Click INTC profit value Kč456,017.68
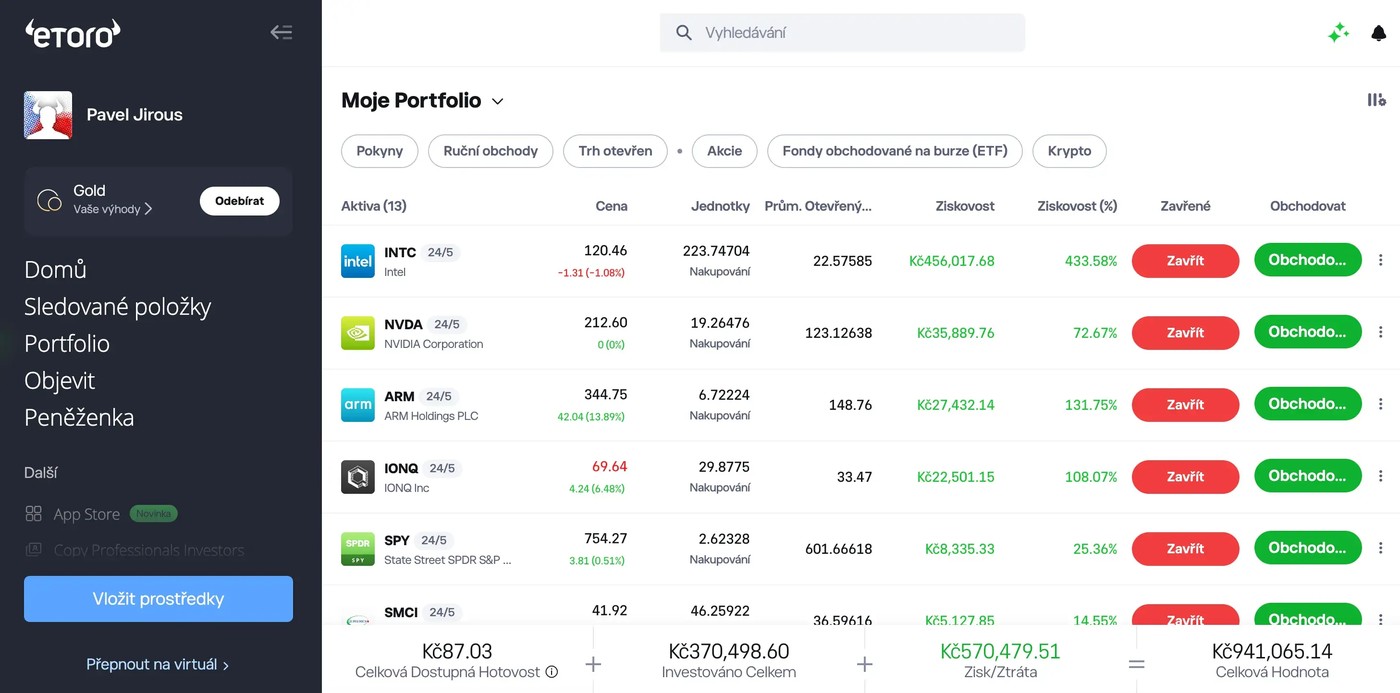The height and width of the screenshot is (693, 1400). [x=951, y=261]
